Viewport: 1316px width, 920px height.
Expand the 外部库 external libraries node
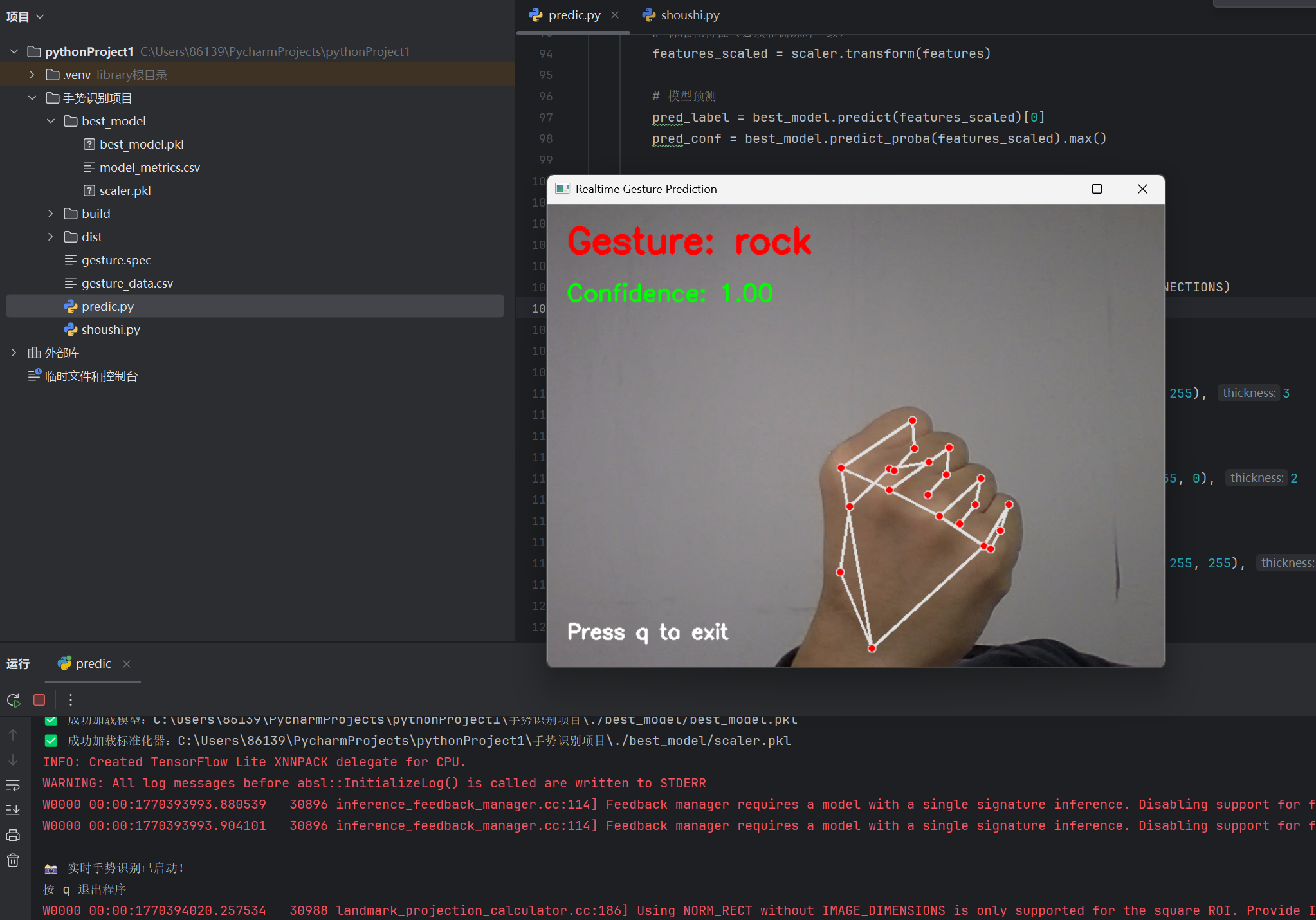pos(14,353)
